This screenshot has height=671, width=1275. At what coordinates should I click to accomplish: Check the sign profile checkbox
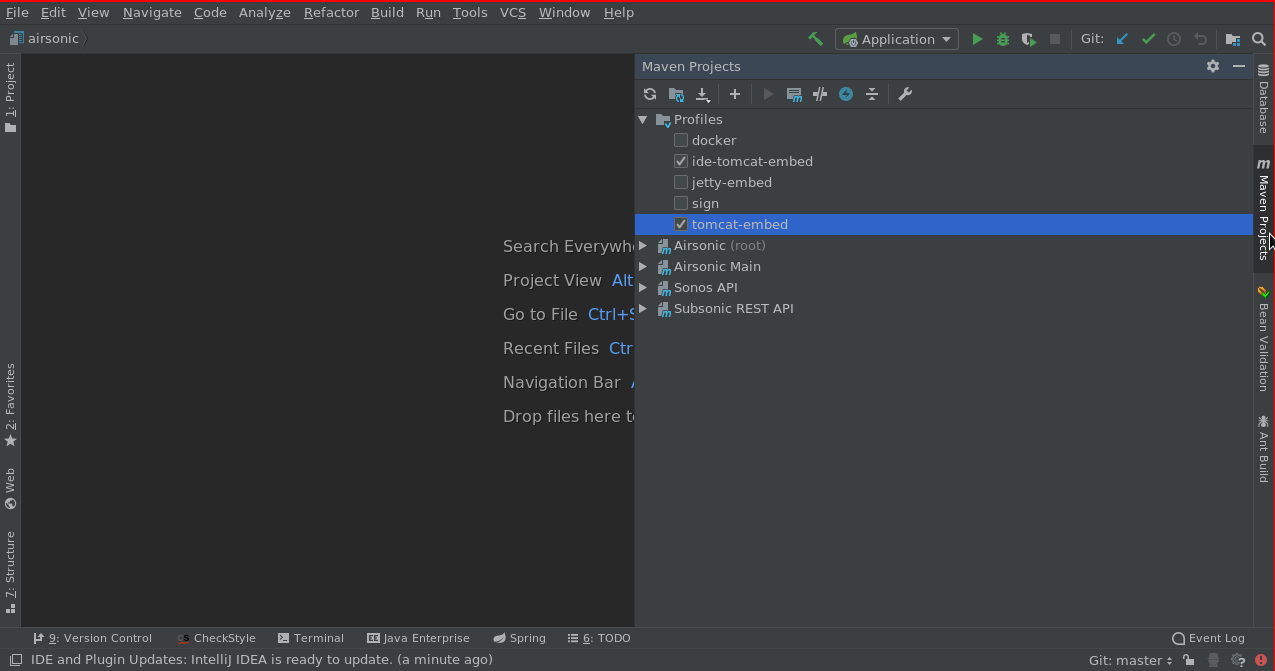pyautogui.click(x=681, y=203)
